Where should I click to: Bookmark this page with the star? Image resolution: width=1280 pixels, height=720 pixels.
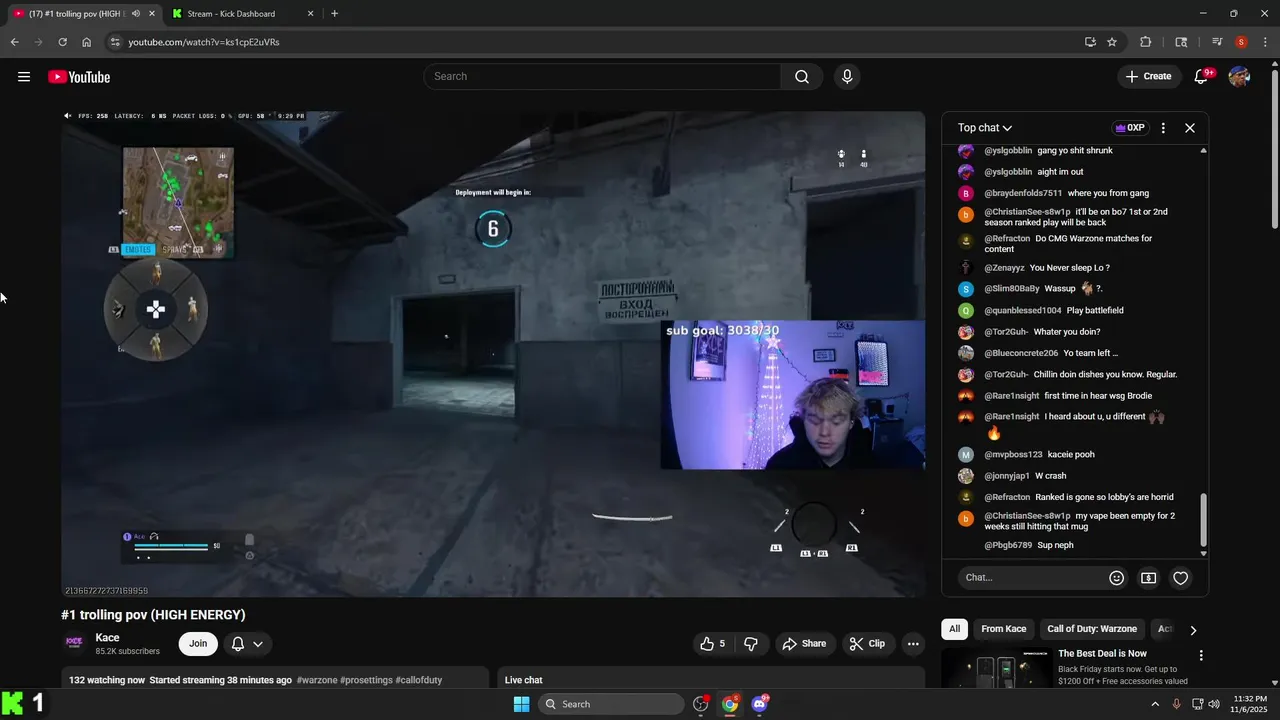(x=1112, y=42)
